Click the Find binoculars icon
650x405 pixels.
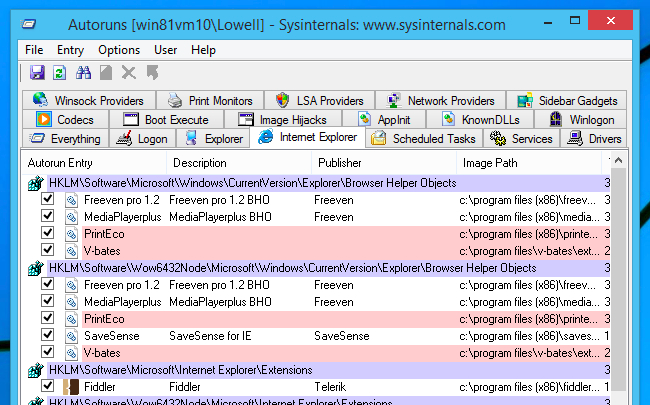click(83, 73)
